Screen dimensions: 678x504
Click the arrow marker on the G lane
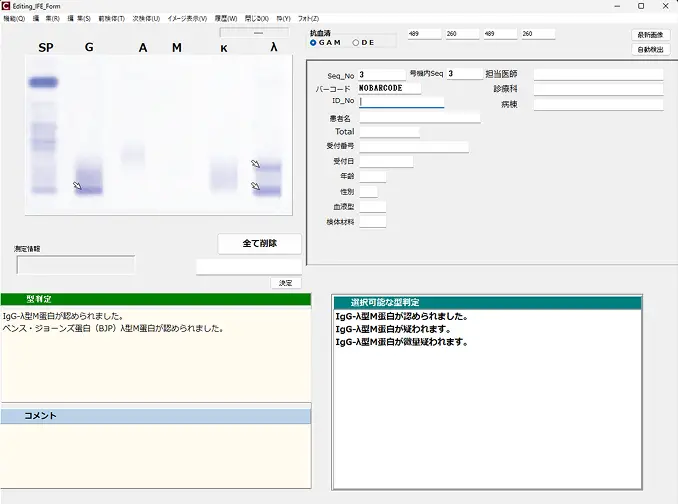pos(77,186)
